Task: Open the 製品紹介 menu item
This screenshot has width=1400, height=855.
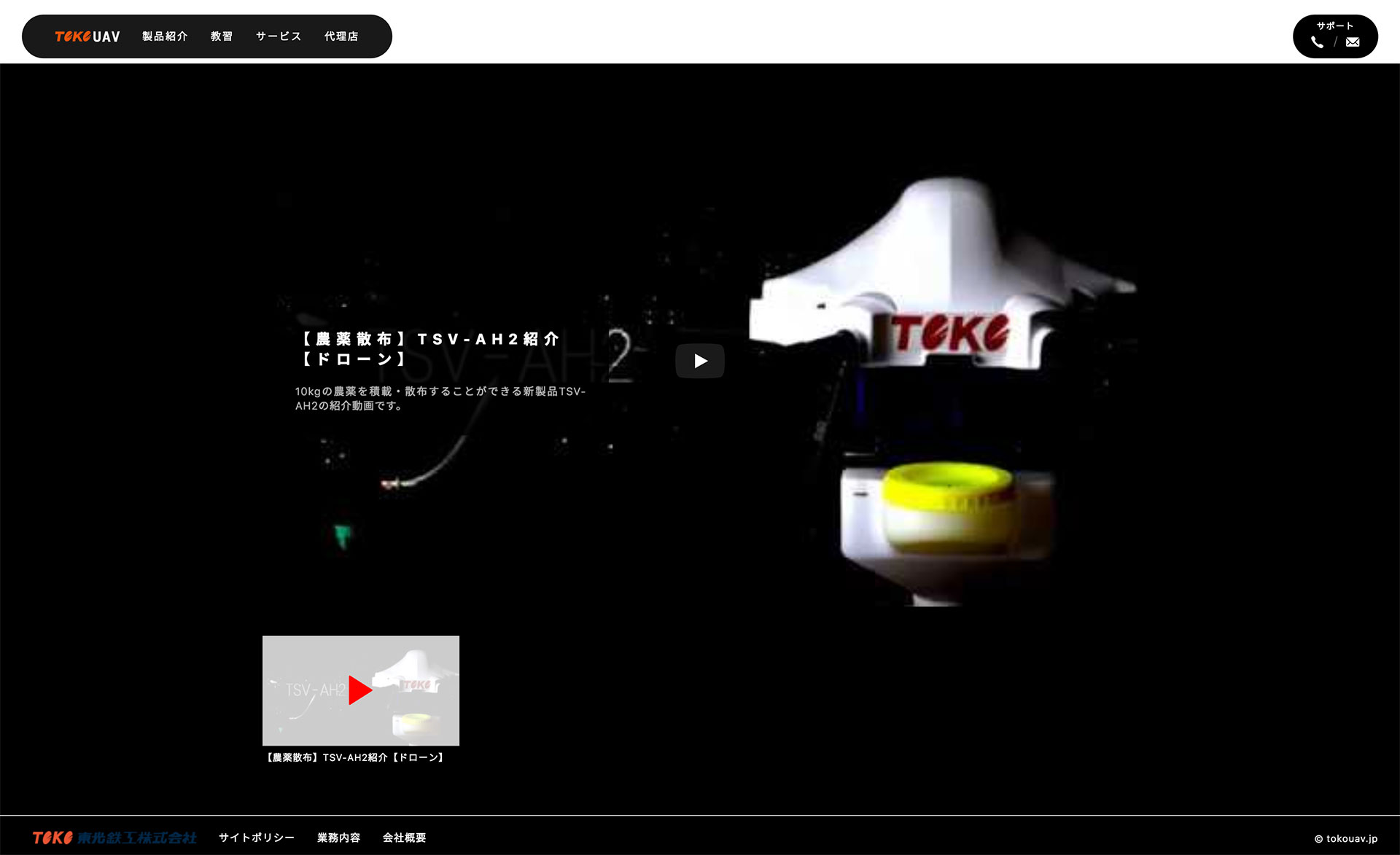Action: 165,36
